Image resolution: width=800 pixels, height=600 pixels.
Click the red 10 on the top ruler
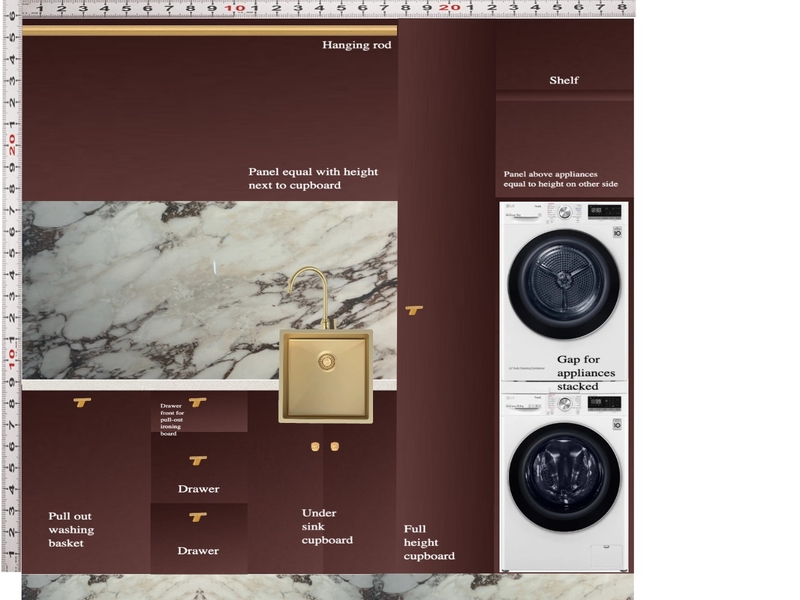coord(235,8)
